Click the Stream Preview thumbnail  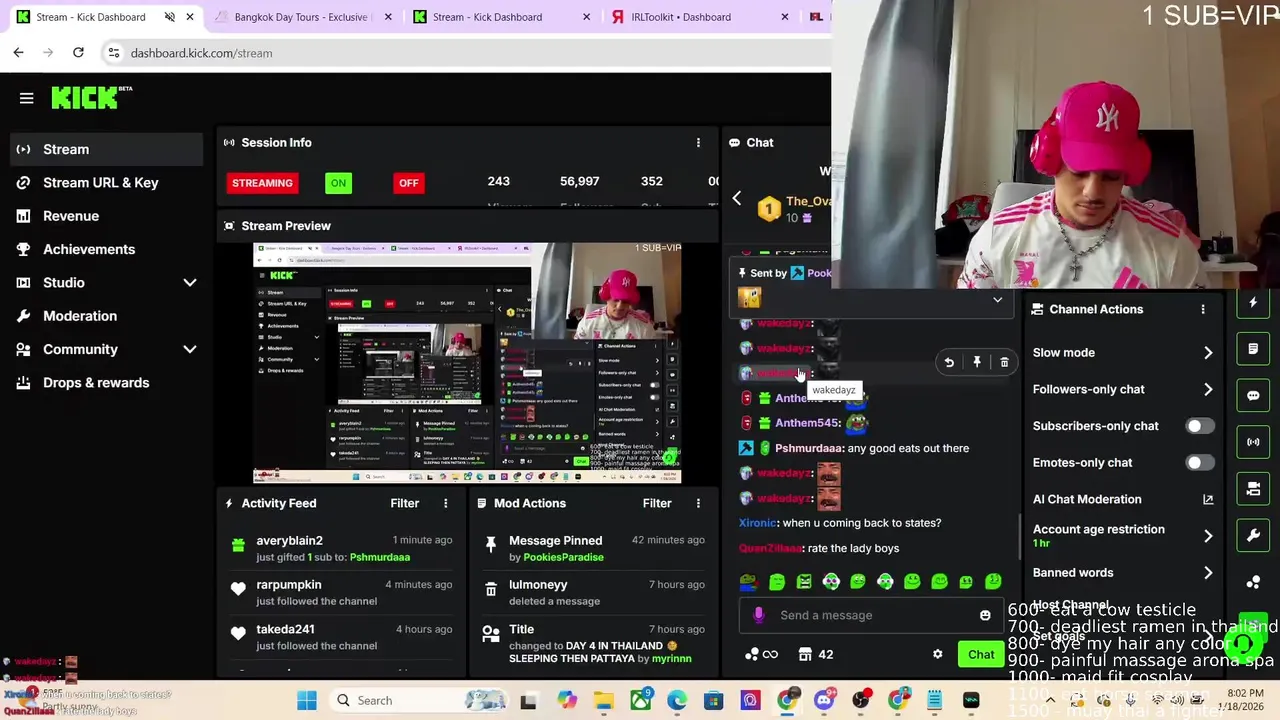point(467,363)
